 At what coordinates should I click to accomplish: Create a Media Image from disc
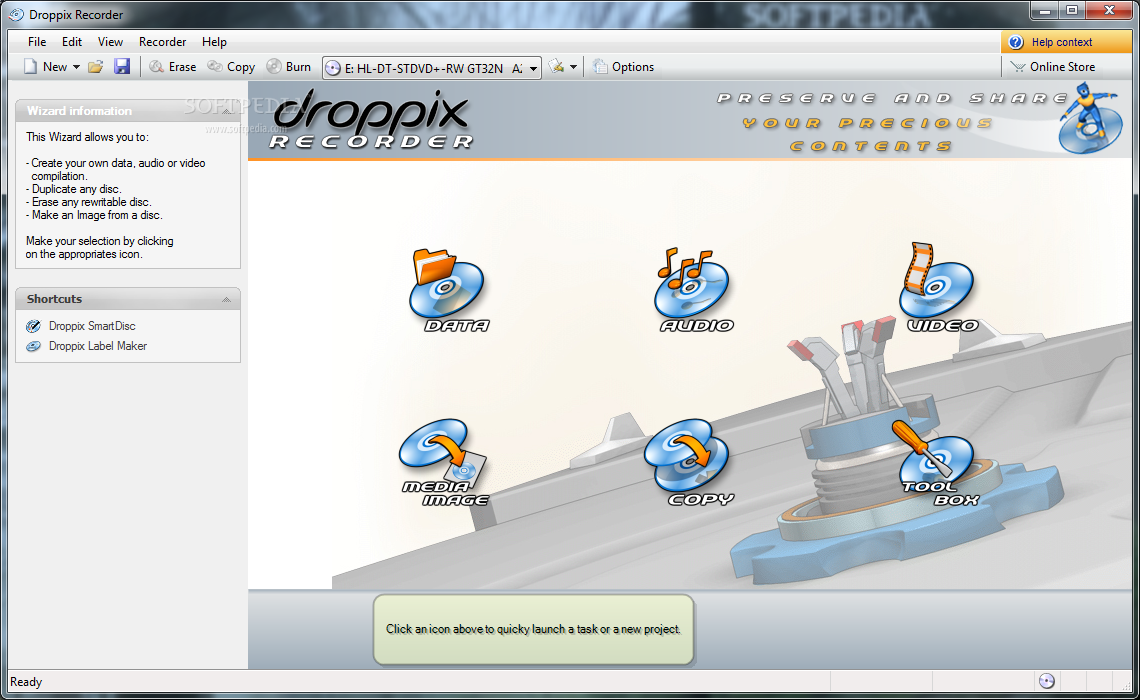[443, 462]
